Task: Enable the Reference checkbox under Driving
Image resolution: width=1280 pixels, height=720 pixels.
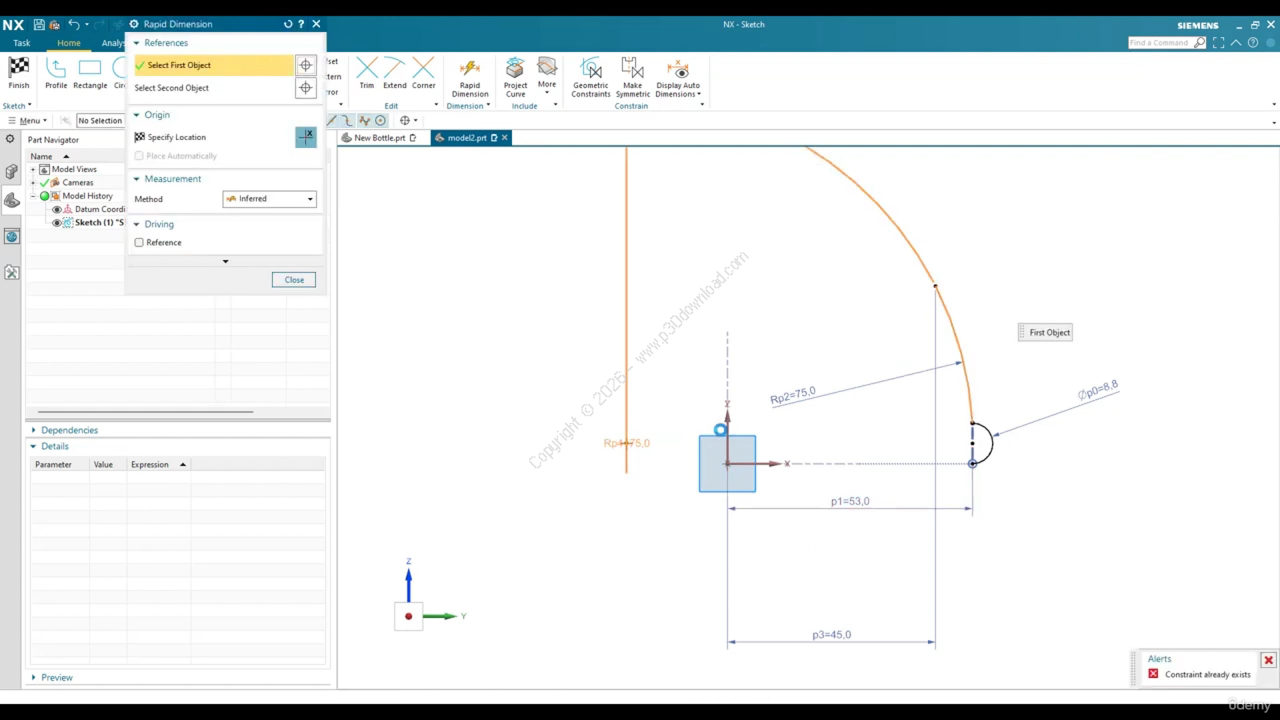Action: [x=139, y=242]
